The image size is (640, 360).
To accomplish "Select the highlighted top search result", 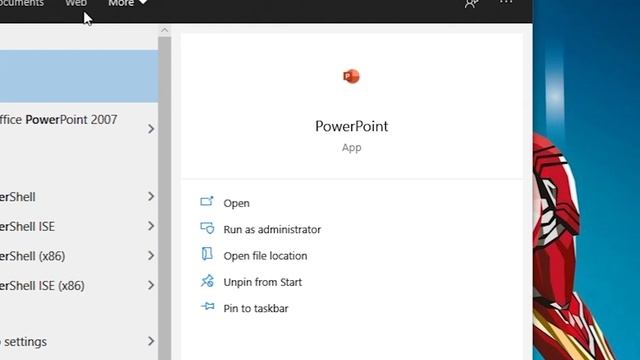I will [79, 76].
